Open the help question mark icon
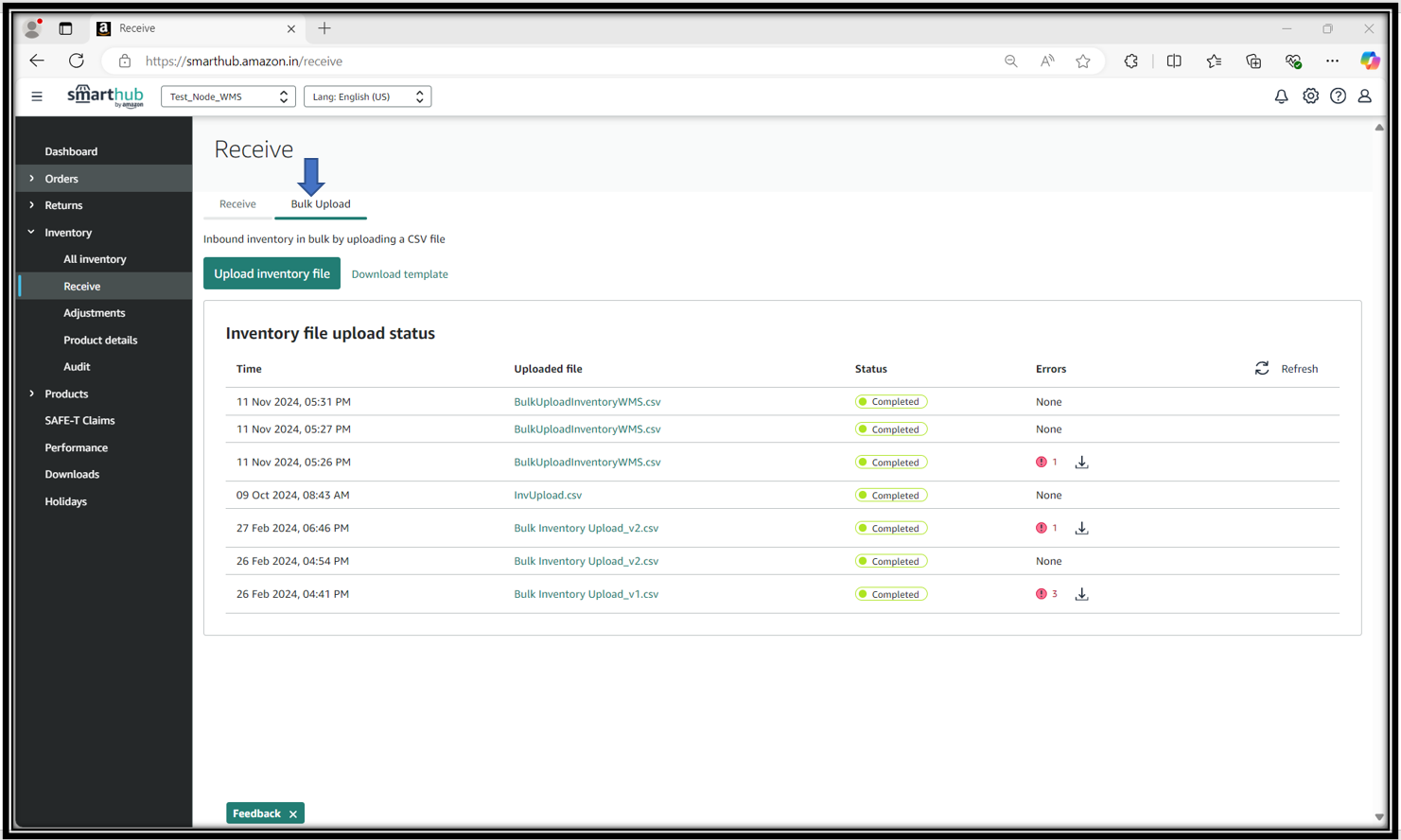 click(x=1338, y=96)
